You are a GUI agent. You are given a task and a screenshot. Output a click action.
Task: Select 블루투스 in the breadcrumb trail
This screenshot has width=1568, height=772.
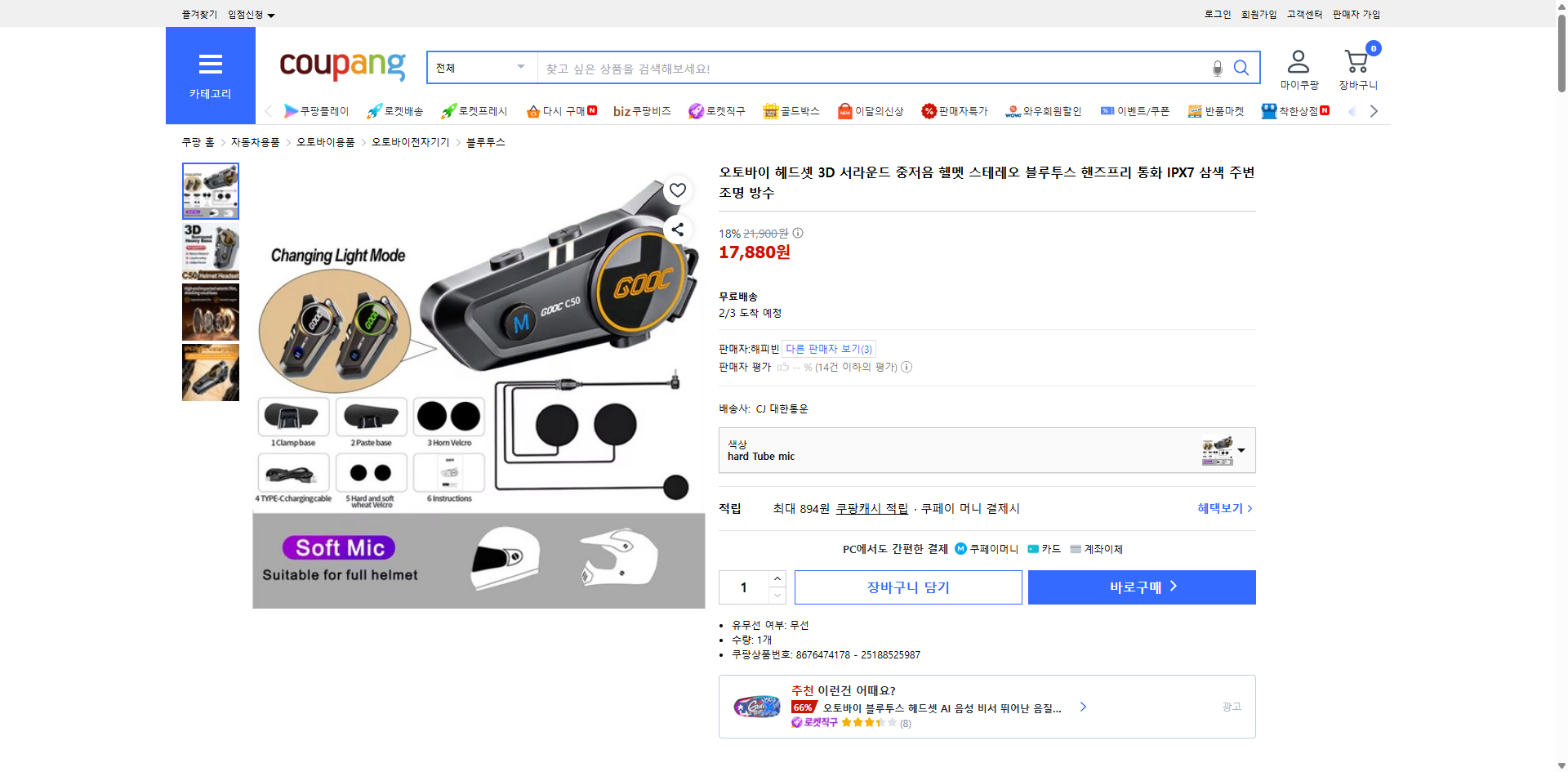[486, 141]
